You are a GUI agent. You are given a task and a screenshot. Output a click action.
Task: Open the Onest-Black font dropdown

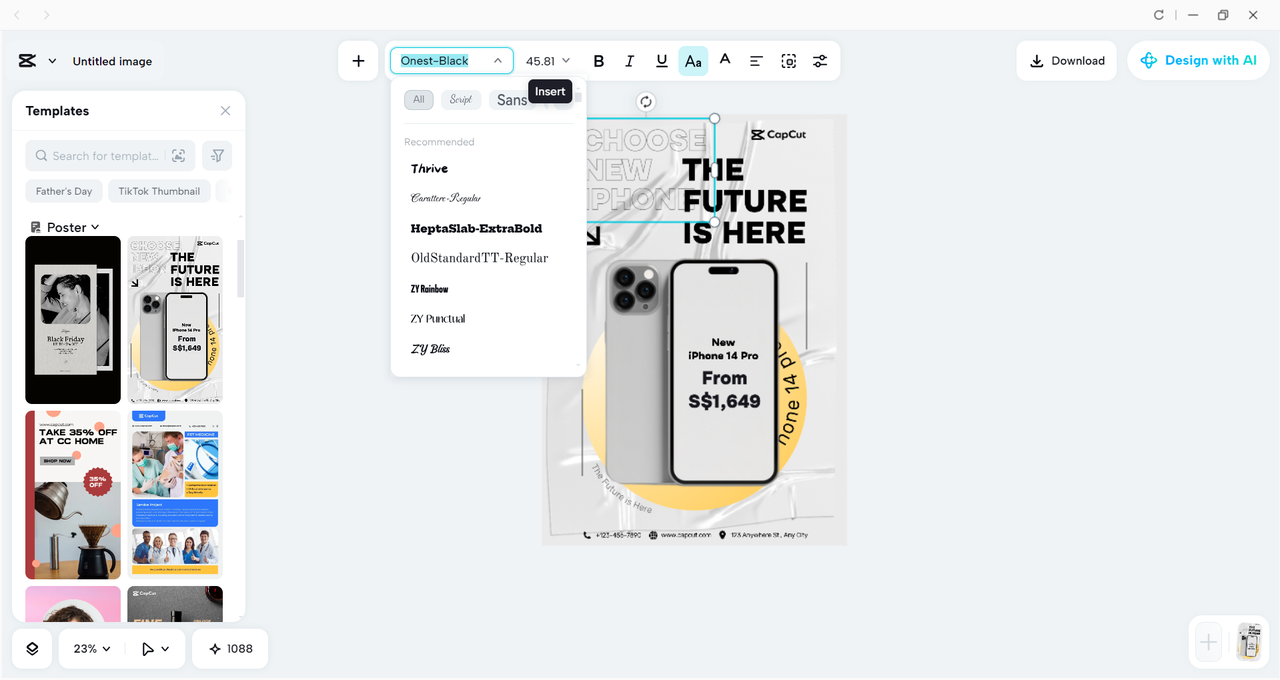(451, 61)
